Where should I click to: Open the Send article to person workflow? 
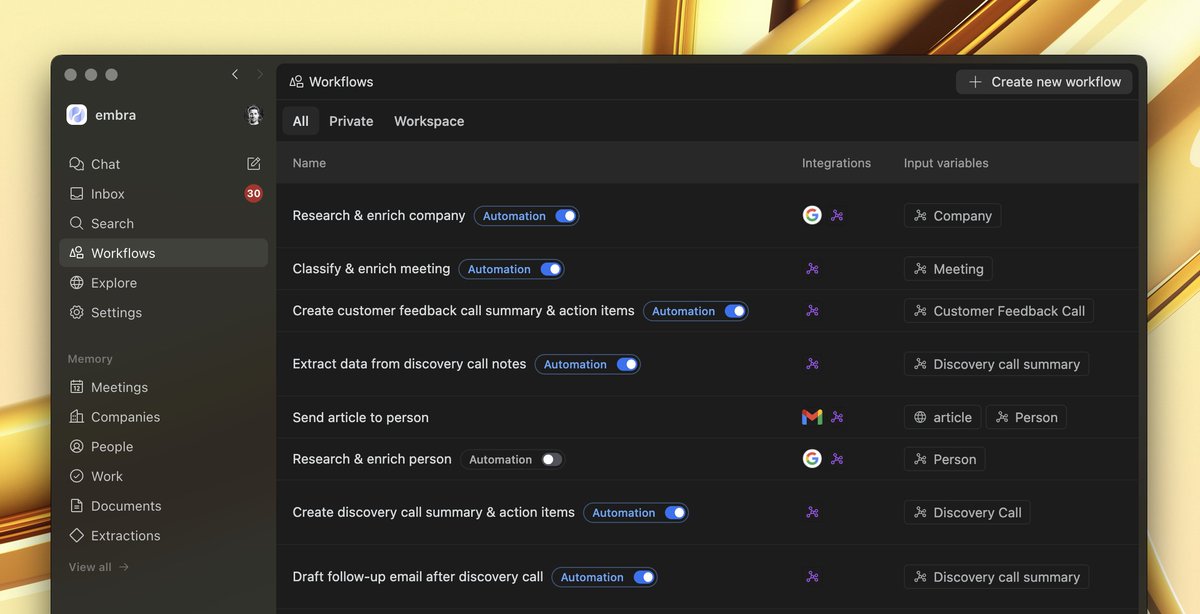pos(361,417)
